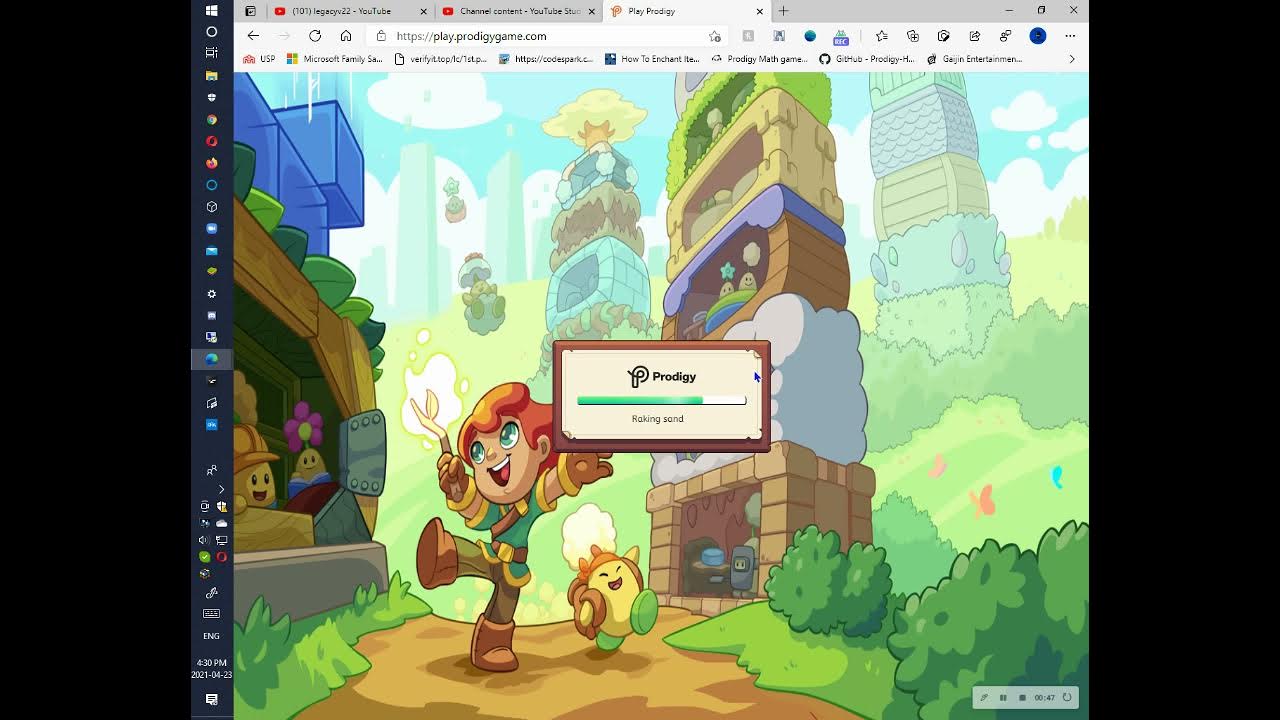1280x720 pixels.
Task: Pause the screen recording control
Action: pos(1003,698)
